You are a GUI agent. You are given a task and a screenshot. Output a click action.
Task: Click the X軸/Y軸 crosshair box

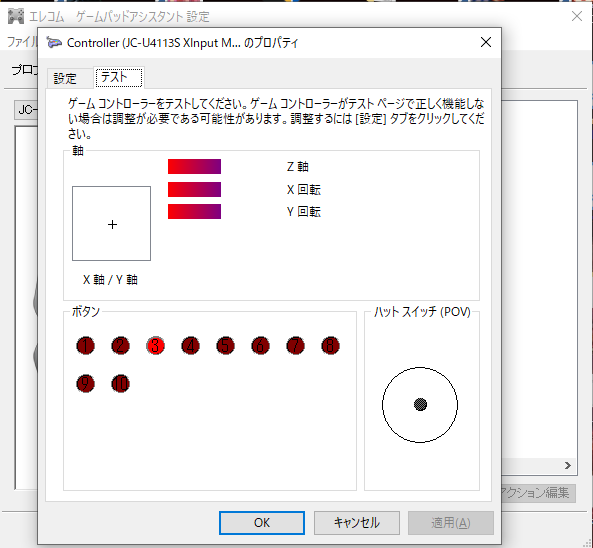click(112, 224)
